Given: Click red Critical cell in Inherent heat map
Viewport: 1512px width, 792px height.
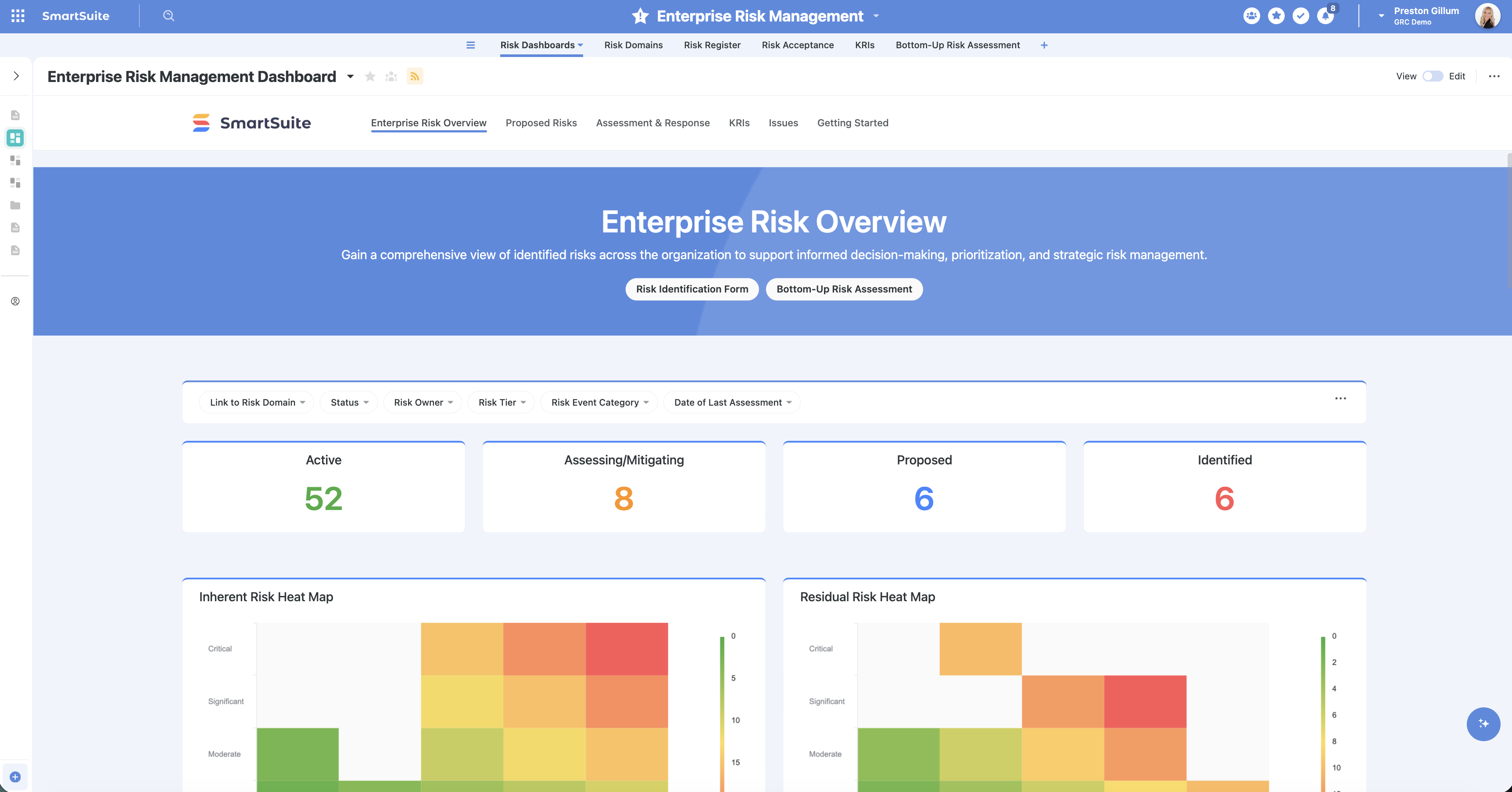Looking at the screenshot, I should pyautogui.click(x=627, y=649).
